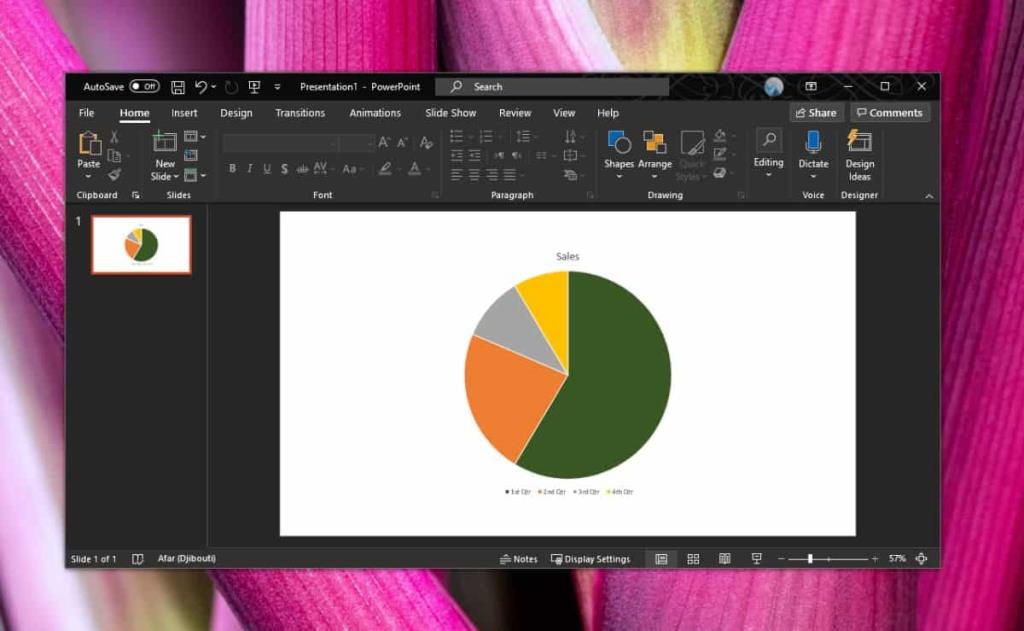Expand the New Slide dropdown
The width and height of the screenshot is (1024, 631).
[x=175, y=177]
